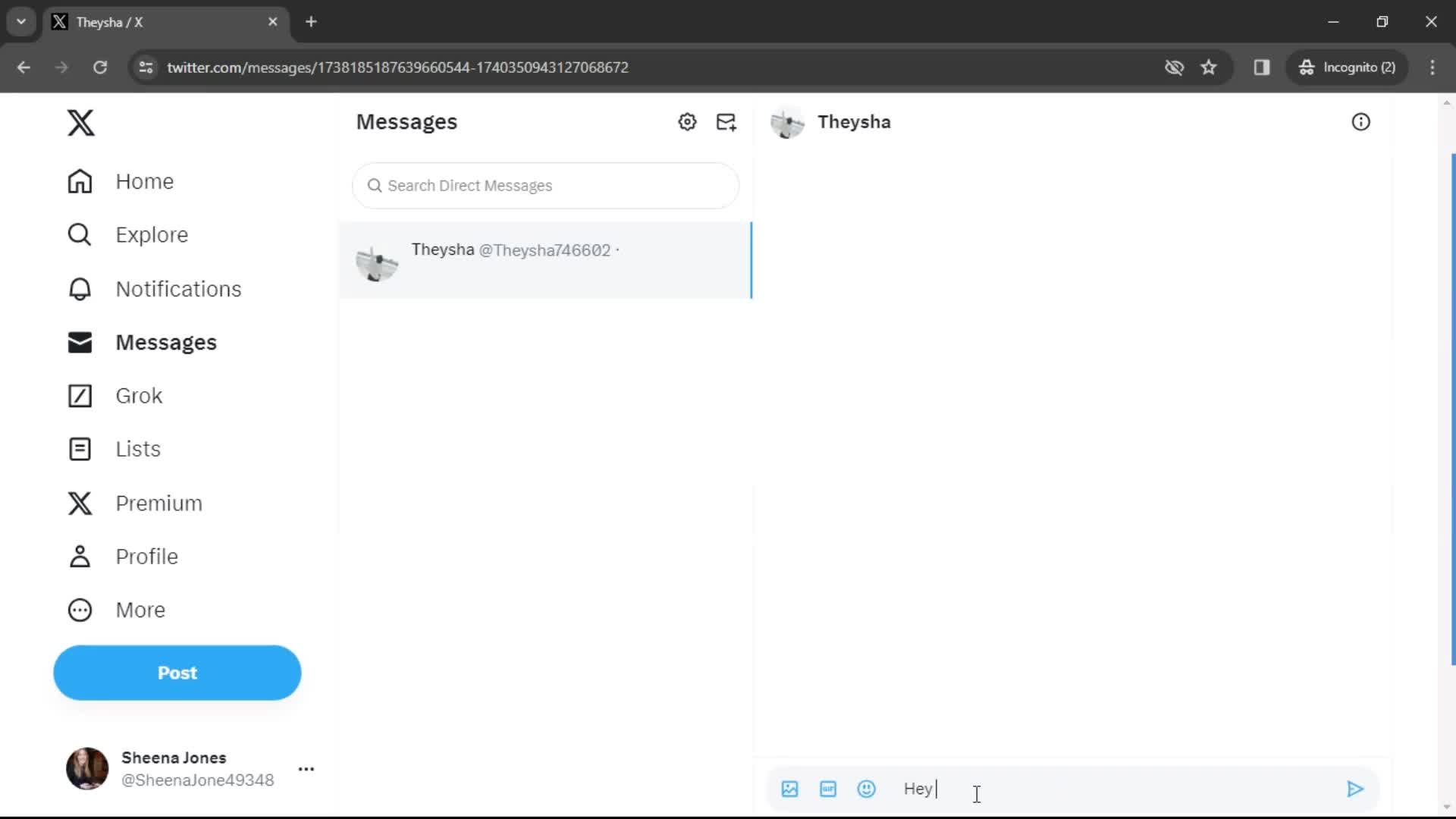The image size is (1456, 819).
Task: Click message text field containing Hey
Action: 1115,789
